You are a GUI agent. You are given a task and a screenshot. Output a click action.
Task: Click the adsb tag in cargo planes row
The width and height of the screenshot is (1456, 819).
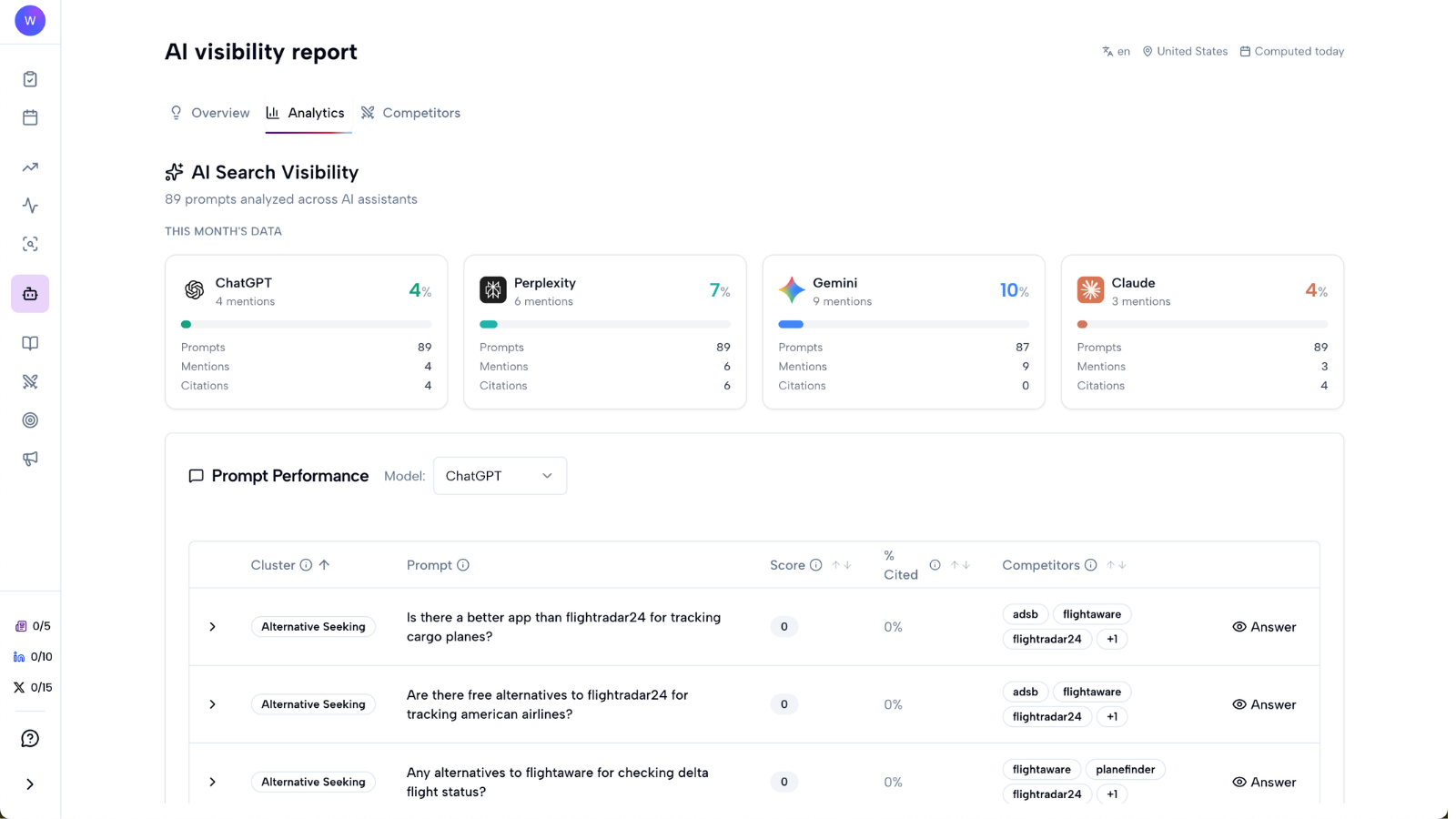coord(1026,614)
